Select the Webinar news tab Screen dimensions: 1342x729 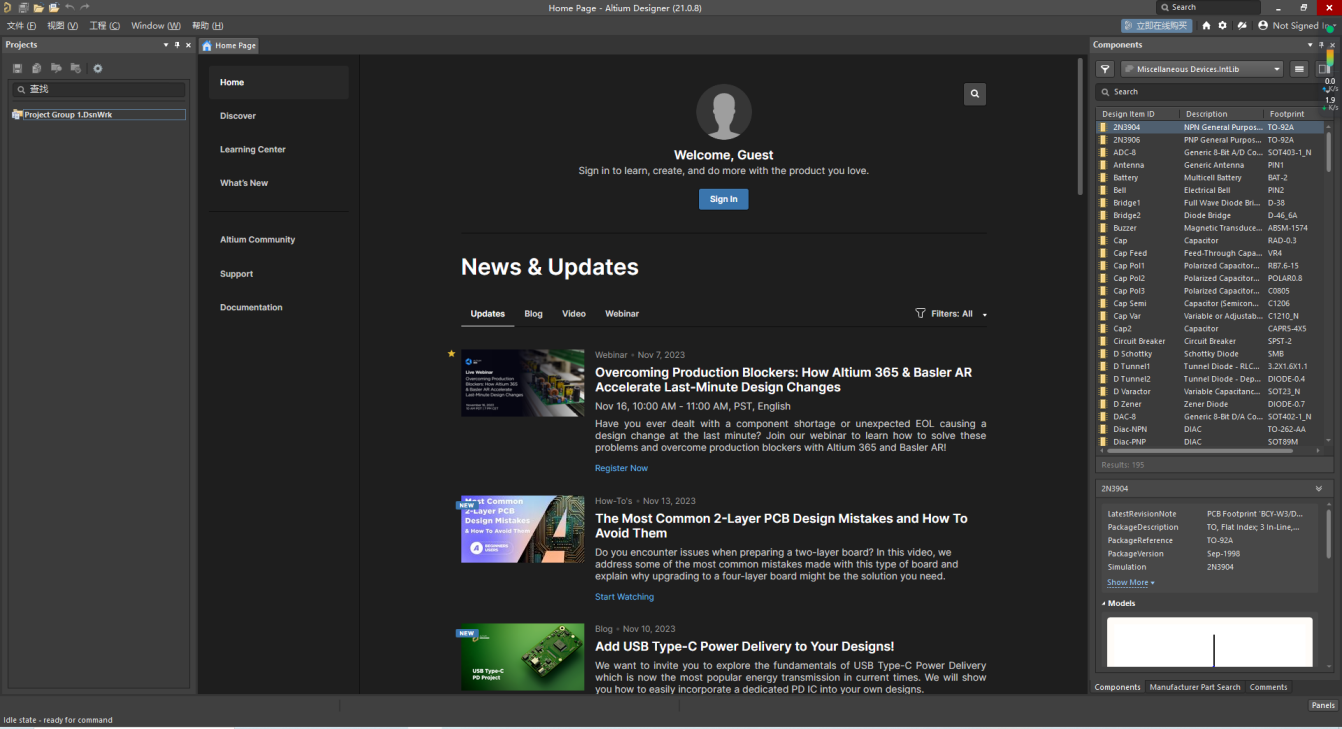coord(622,314)
